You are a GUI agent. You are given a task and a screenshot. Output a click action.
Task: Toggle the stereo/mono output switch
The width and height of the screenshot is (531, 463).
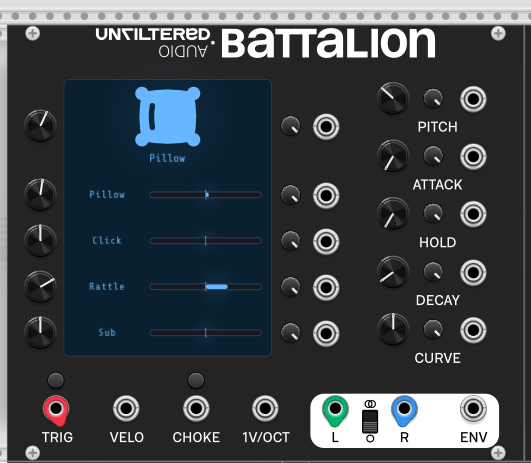pyautogui.click(x=370, y=422)
